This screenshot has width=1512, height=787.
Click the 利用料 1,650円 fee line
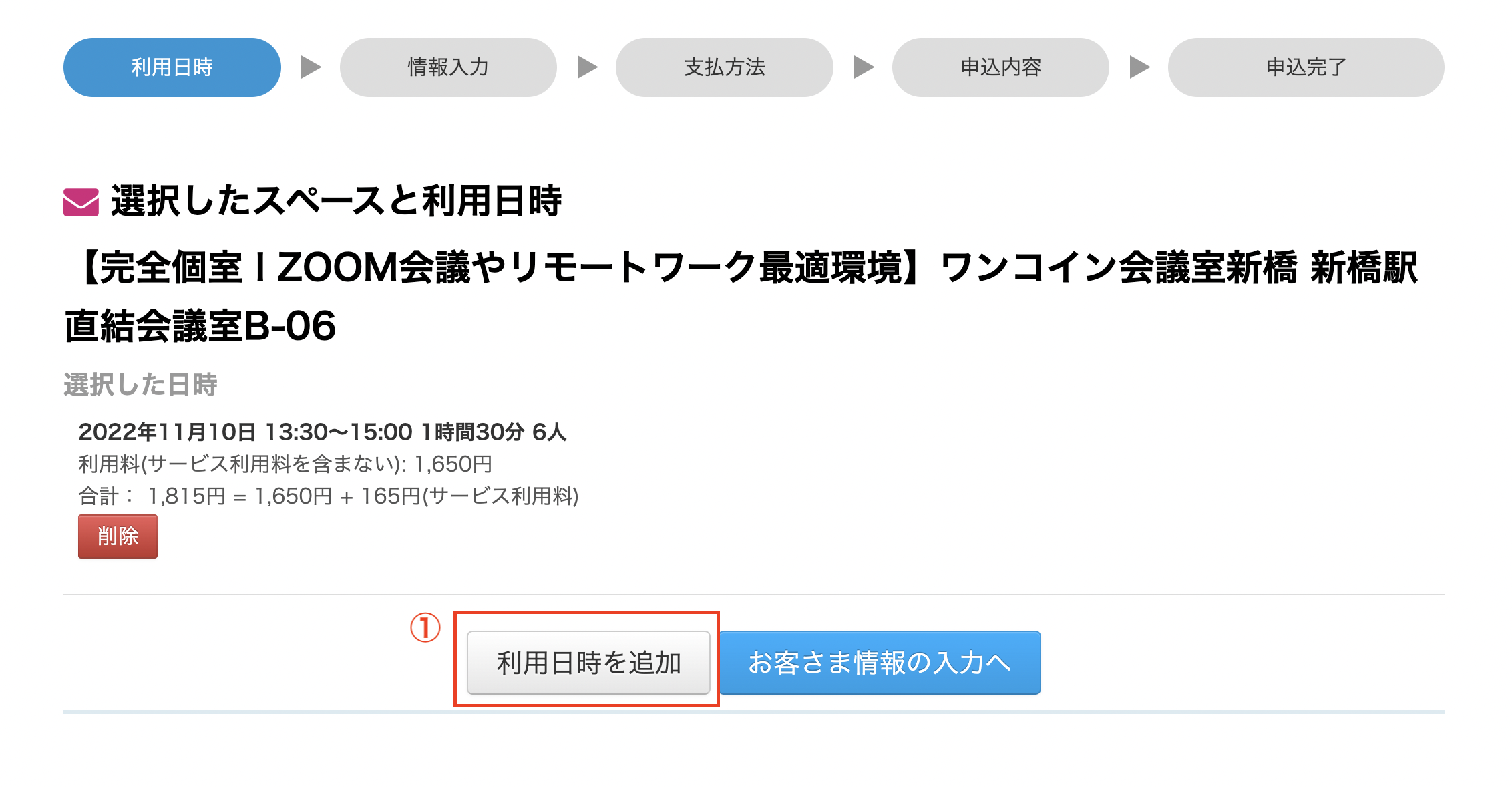coord(285,464)
